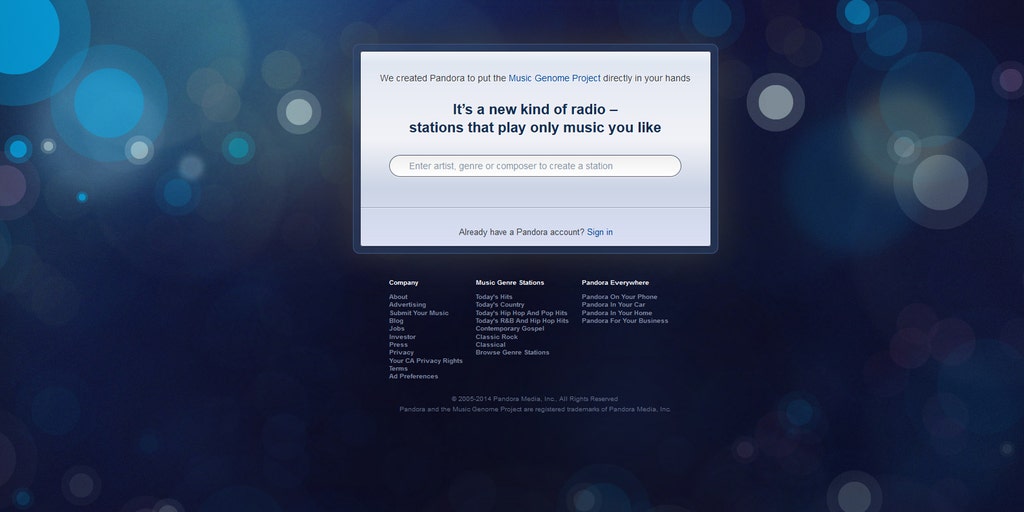Click Your CA Privacy Rights link

coord(426,361)
